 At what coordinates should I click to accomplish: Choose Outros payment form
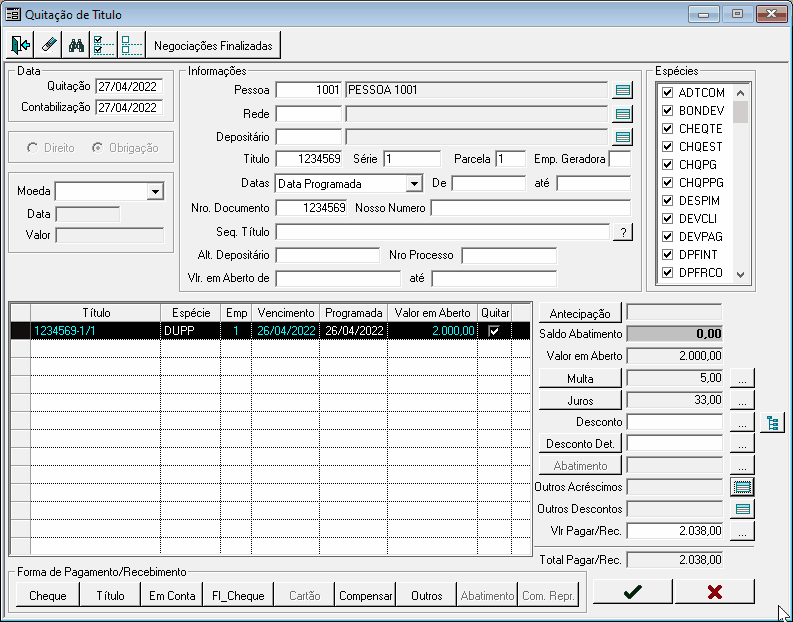427,596
